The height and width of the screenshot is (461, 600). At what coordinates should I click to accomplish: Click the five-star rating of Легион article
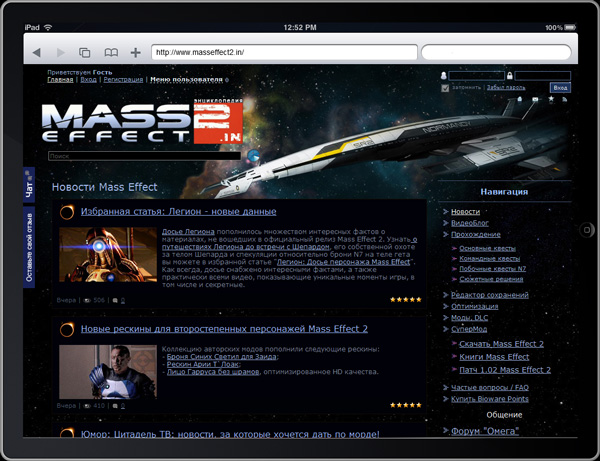click(406, 300)
